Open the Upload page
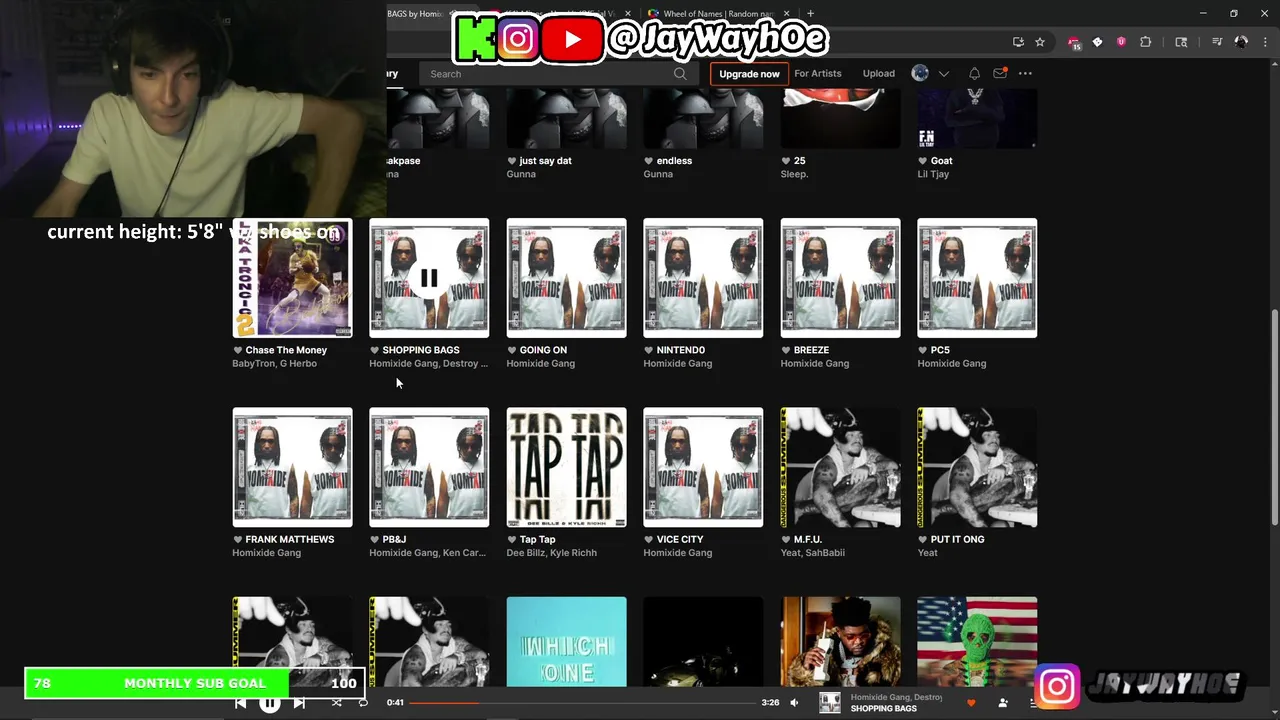The width and height of the screenshot is (1280, 720). coord(879,73)
